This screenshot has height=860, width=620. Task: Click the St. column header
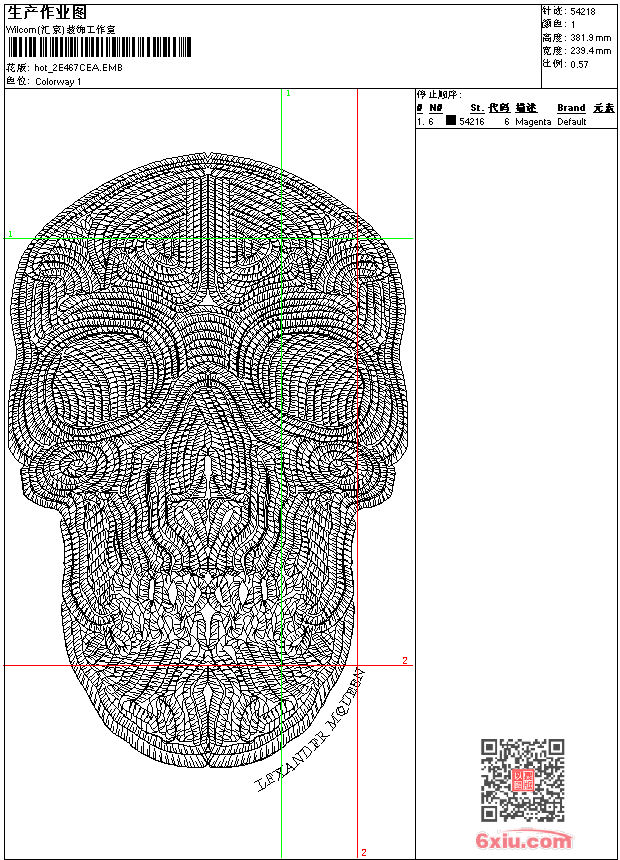(x=477, y=108)
